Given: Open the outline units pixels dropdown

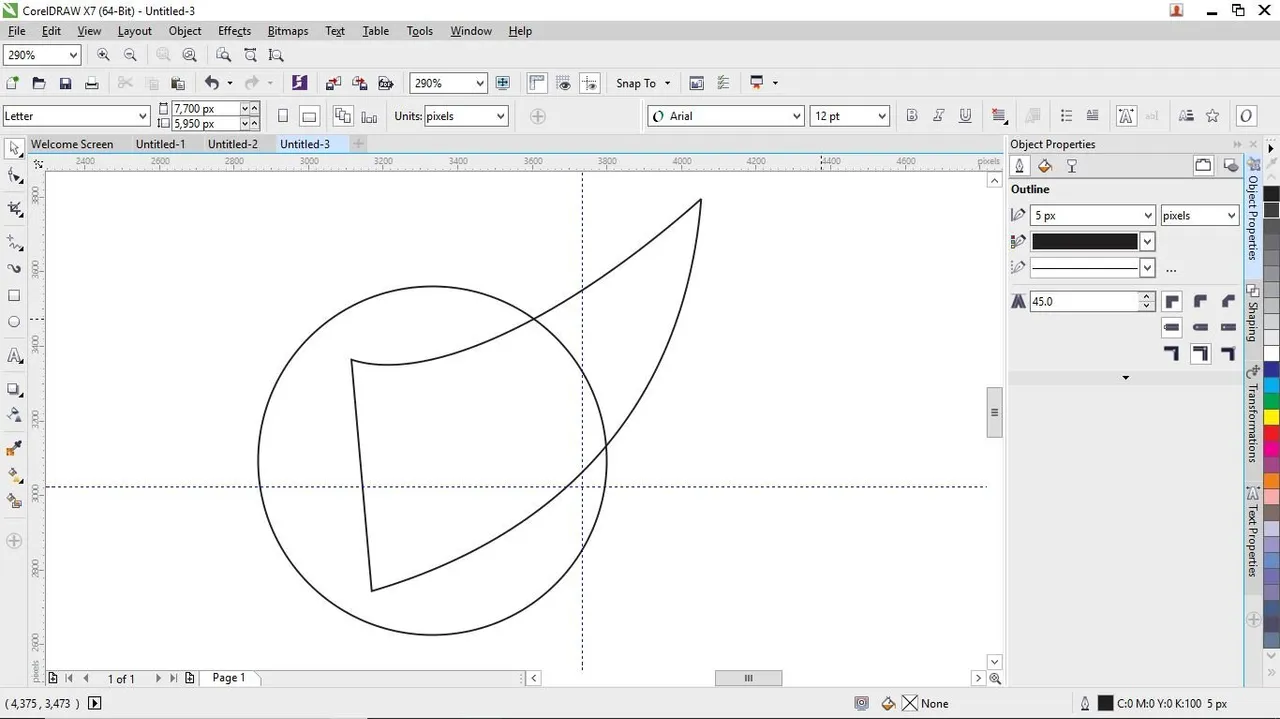Looking at the screenshot, I should coord(1231,215).
